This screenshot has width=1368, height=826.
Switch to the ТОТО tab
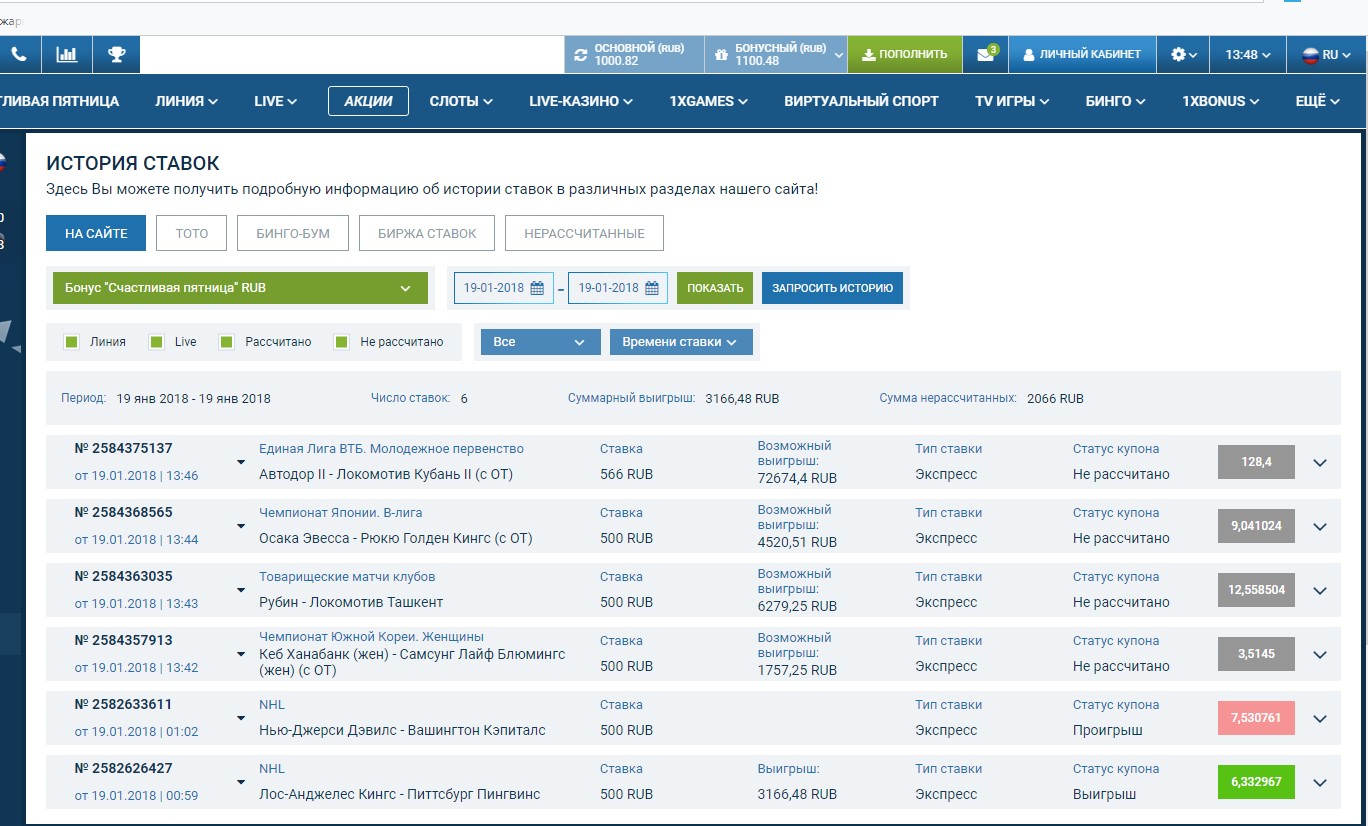point(192,233)
